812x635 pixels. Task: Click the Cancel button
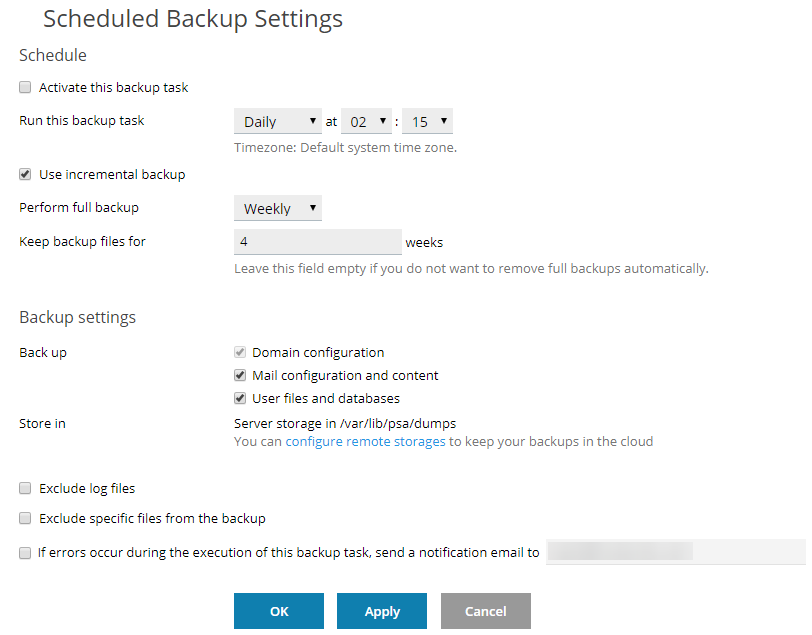pyautogui.click(x=486, y=611)
